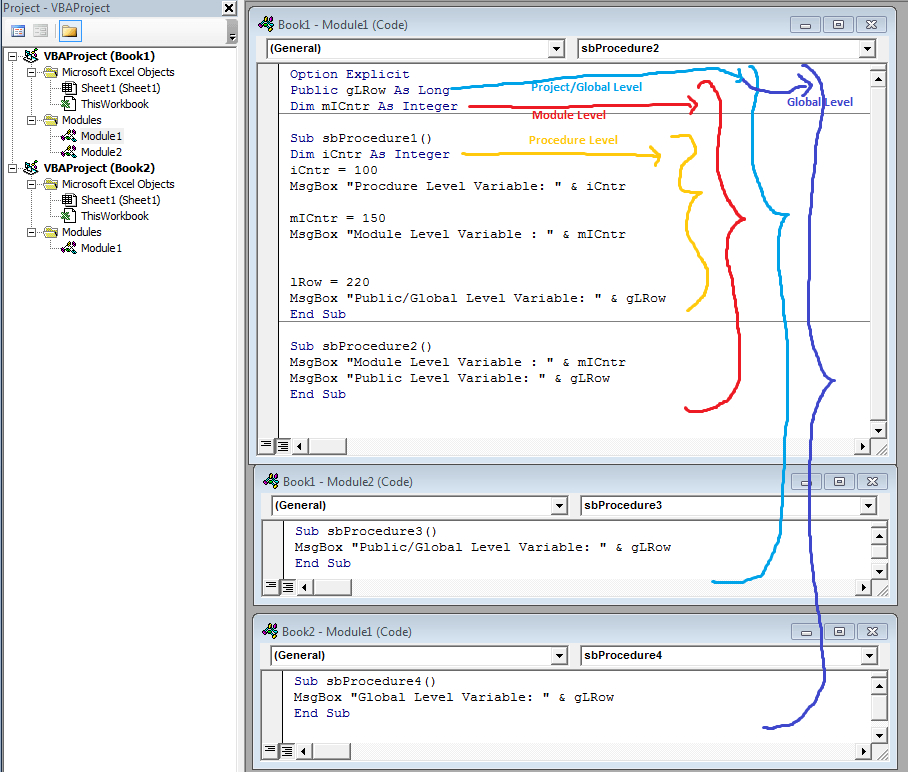
Task: Click the View Object icon in Project Explorer
Action: 40,30
